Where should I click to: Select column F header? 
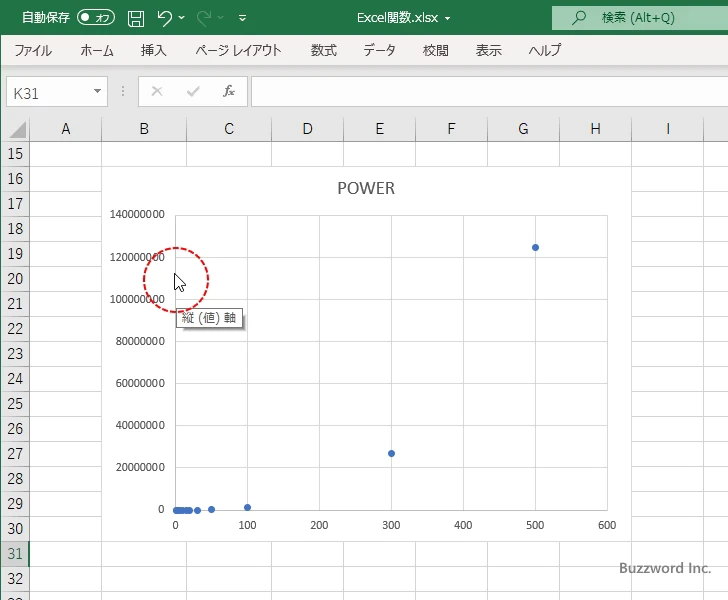[x=451, y=129]
